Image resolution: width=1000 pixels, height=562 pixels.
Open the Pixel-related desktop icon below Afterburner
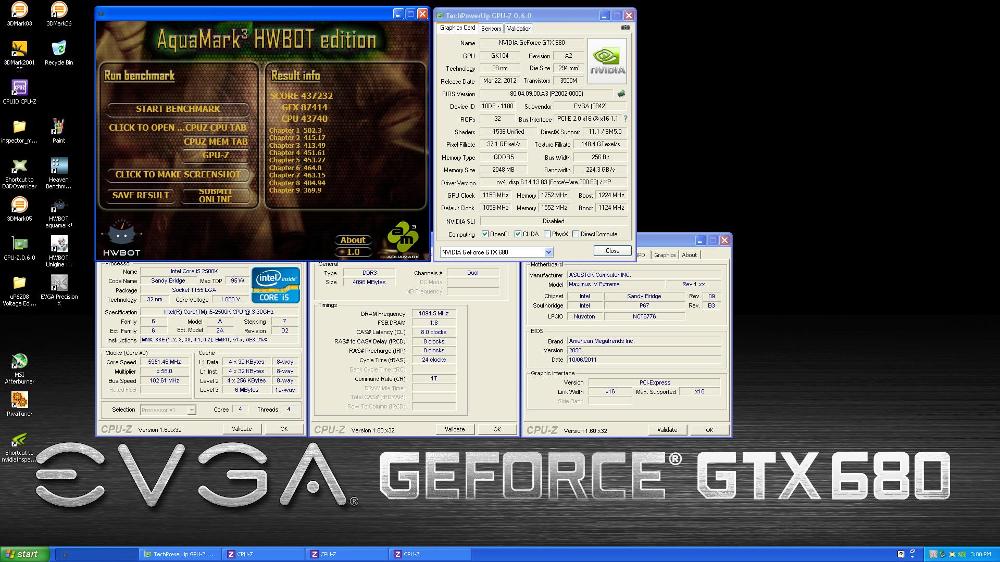19,403
